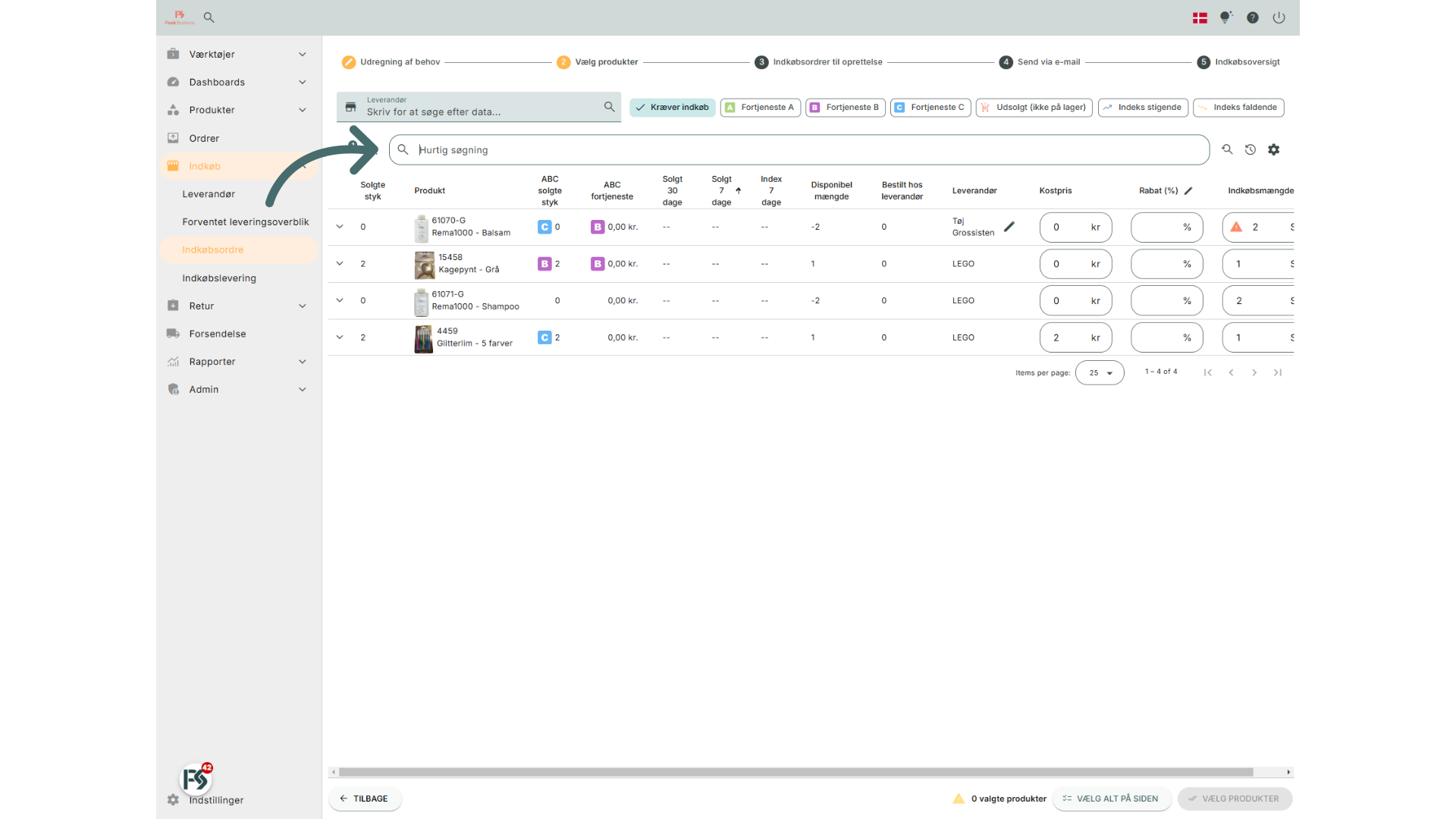Expand the Retur sidebar menu
Screen dimensions: 1456x819
tap(237, 306)
